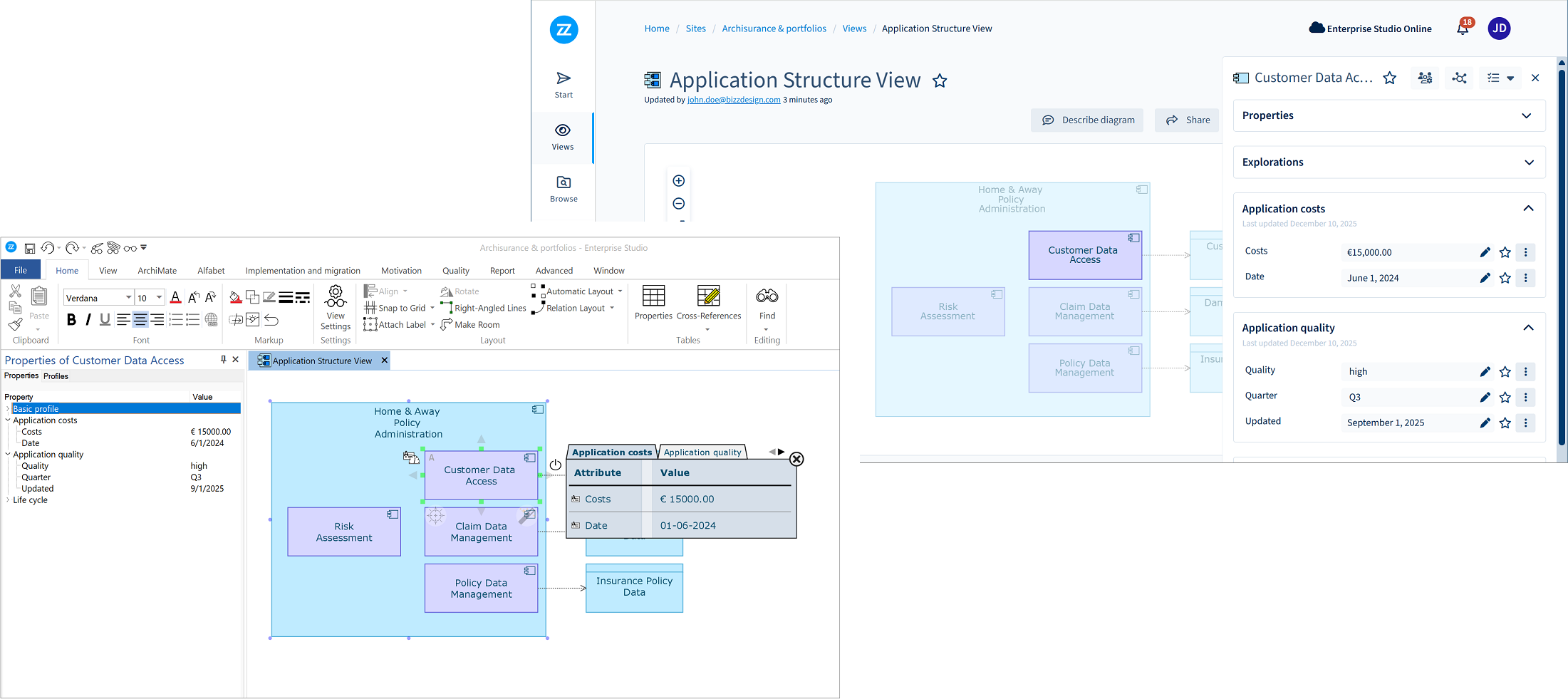Click the fill color bucket icon
Image resolution: width=1568 pixels, height=699 pixels.
236,297
